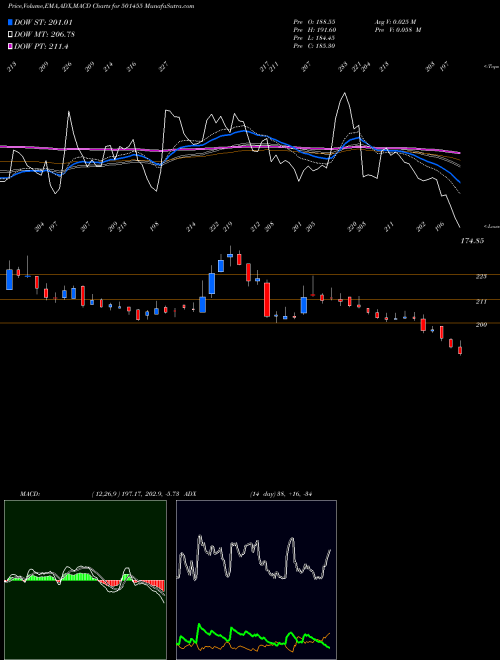Click the 200 price level axis label
Viewport: 500px width, 660px height.
point(481,325)
